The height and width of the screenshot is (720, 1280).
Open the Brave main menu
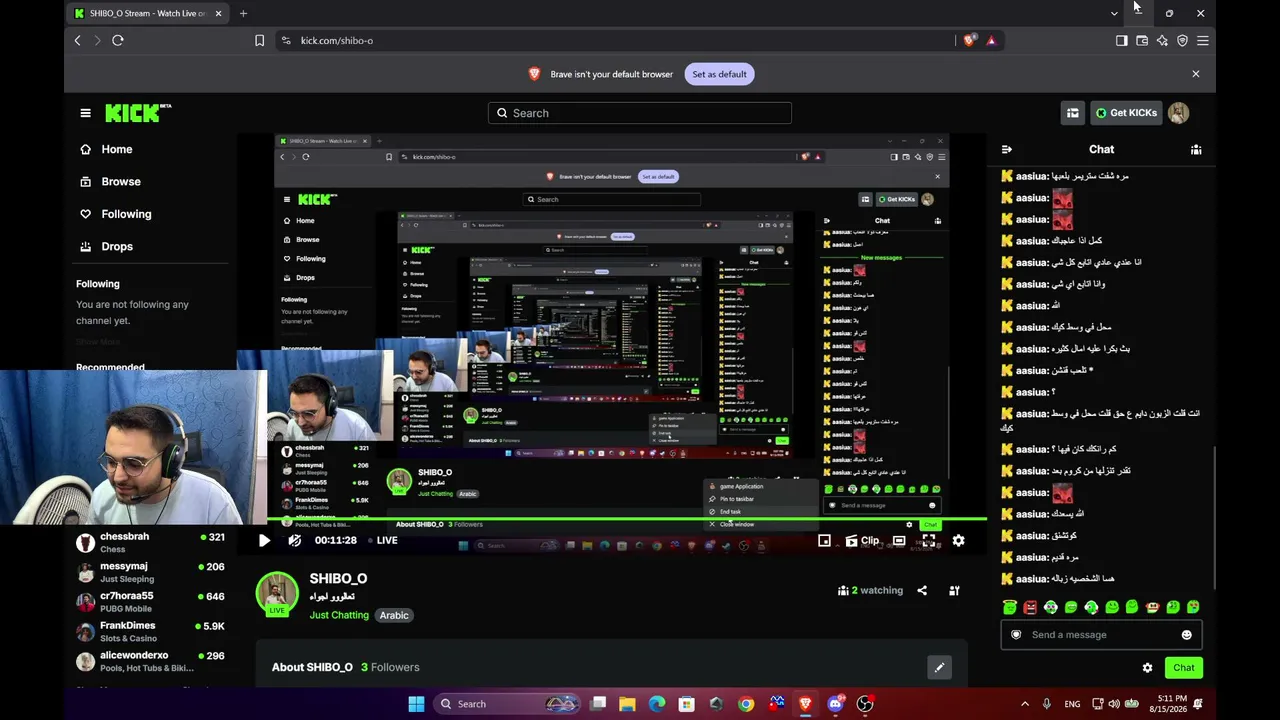coord(1203,40)
